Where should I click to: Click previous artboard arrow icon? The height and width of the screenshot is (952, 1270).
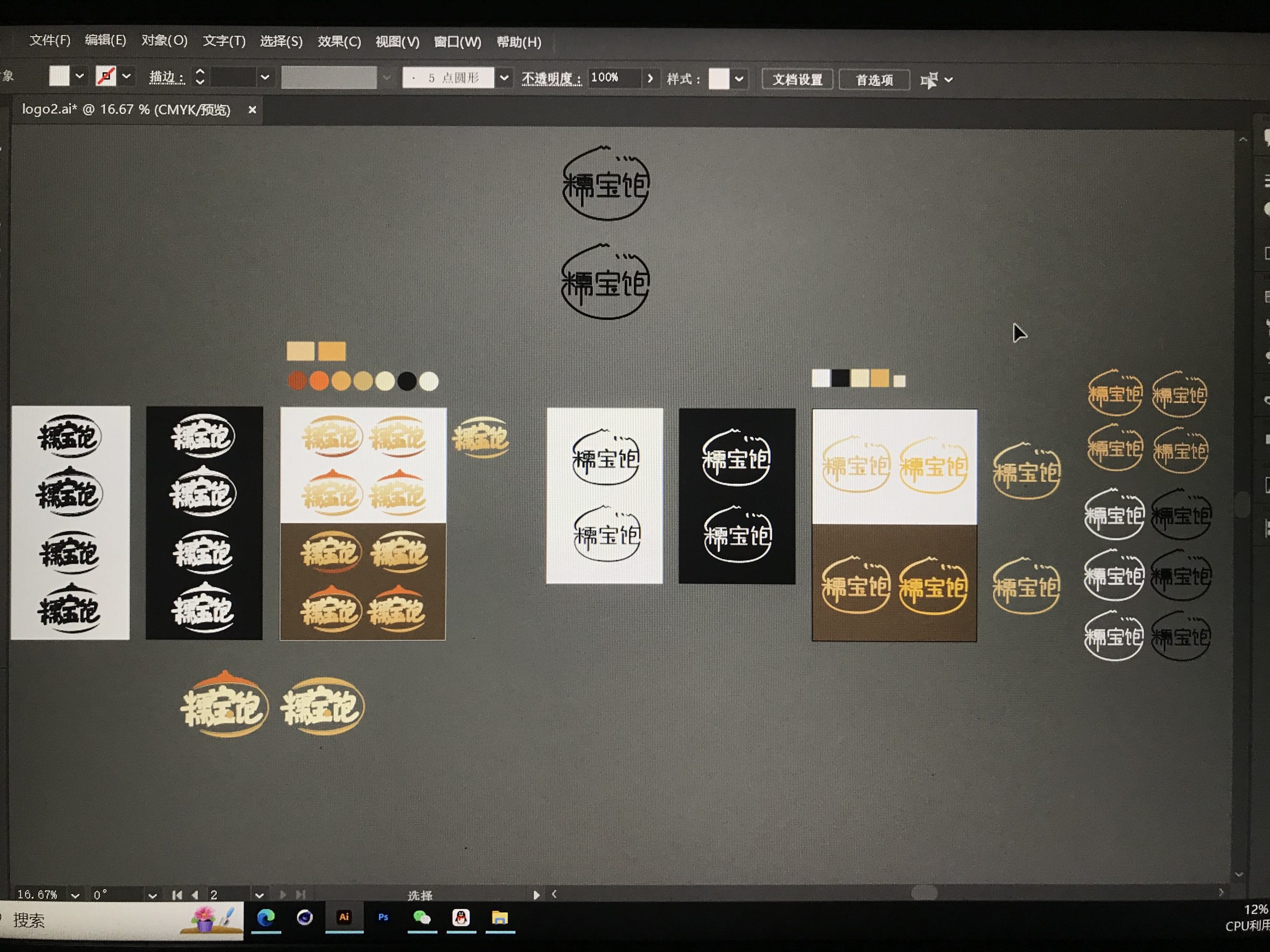click(195, 894)
